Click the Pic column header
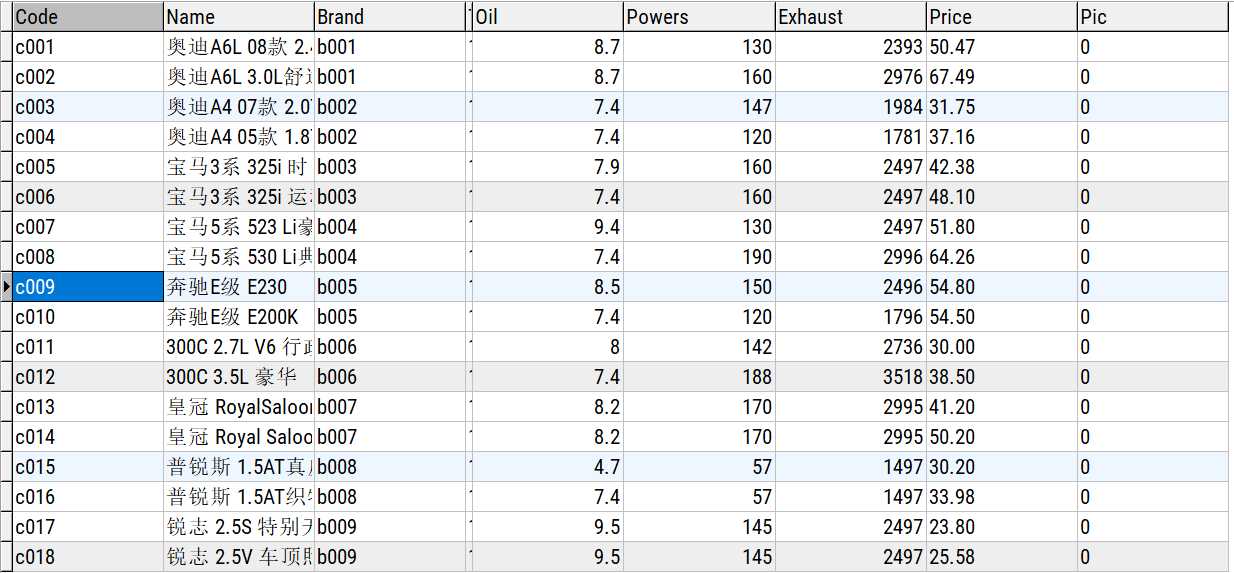The width and height of the screenshot is (1234, 573). [1153, 17]
